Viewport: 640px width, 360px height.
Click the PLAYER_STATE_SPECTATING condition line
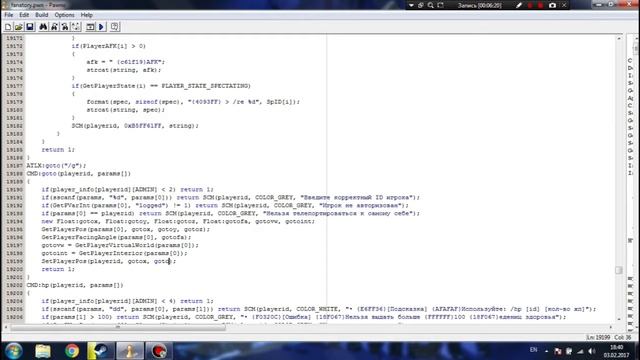[x=161, y=86]
